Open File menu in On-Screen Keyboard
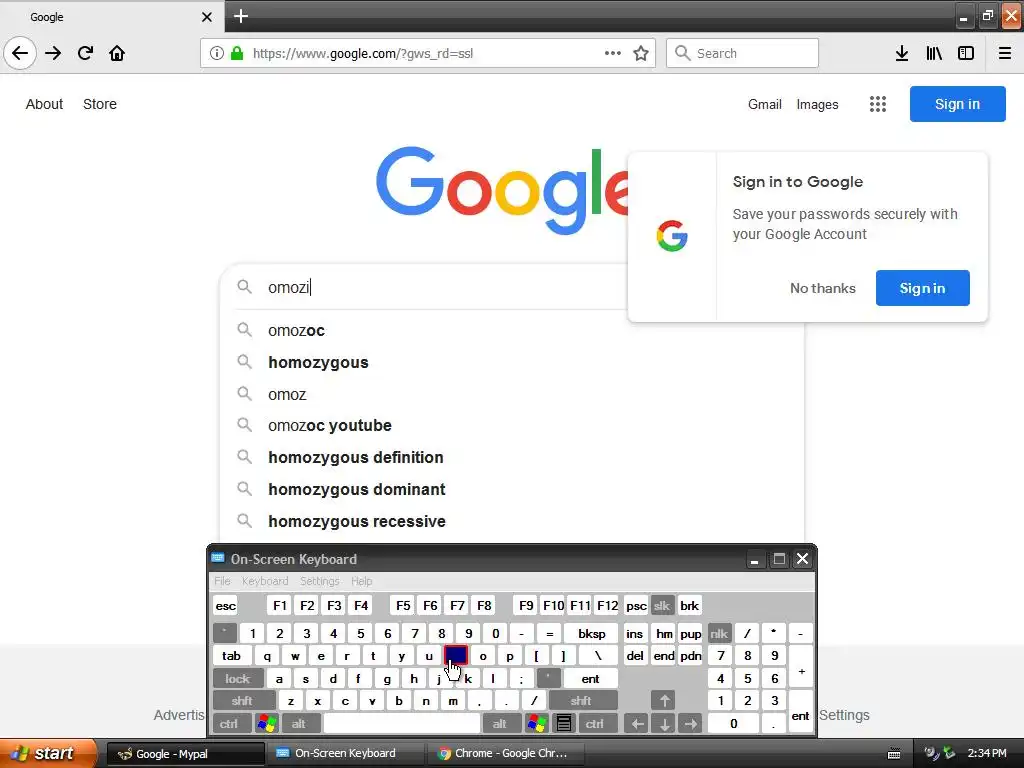1024x768 pixels. pos(222,581)
